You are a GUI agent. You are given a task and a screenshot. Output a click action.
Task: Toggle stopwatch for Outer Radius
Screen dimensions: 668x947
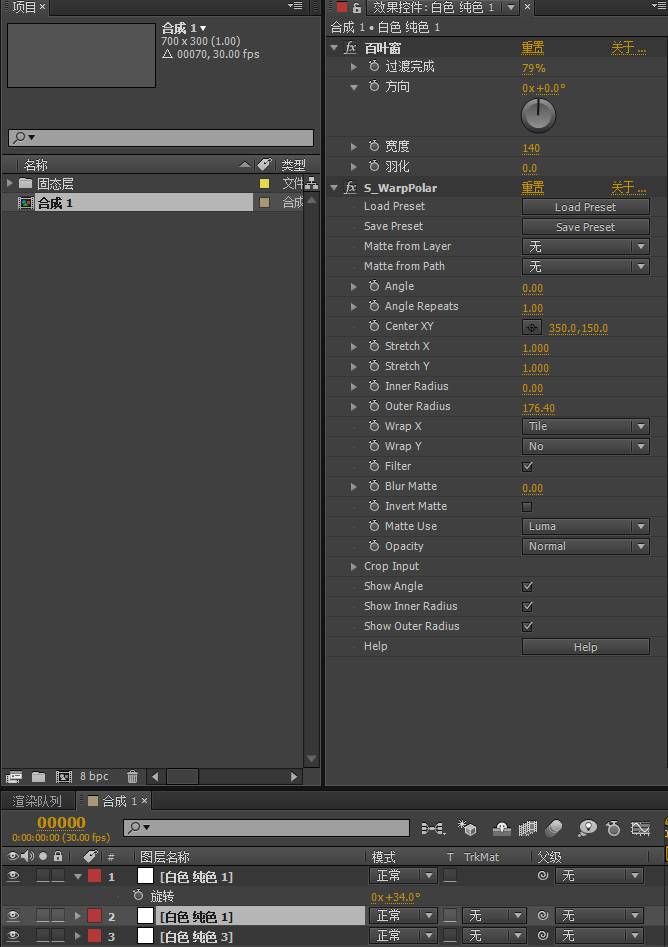(374, 406)
